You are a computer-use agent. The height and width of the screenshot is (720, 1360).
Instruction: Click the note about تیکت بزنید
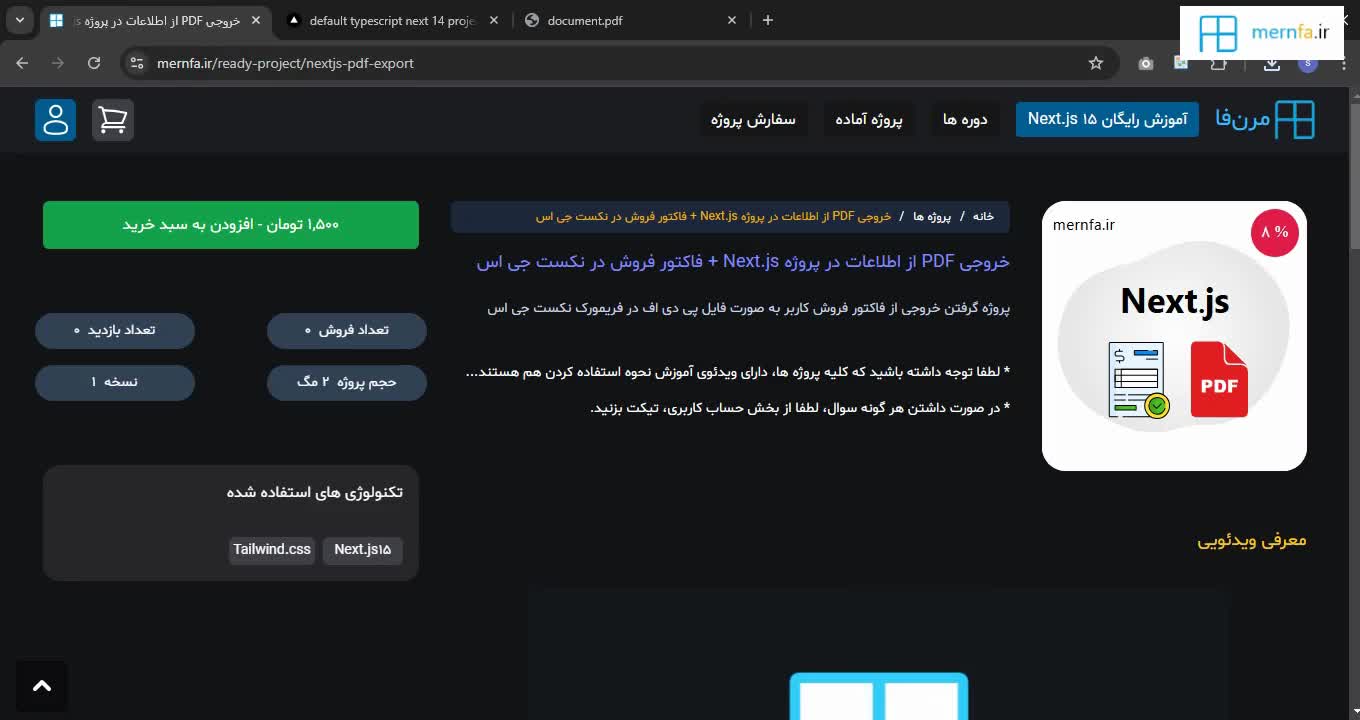pos(800,408)
